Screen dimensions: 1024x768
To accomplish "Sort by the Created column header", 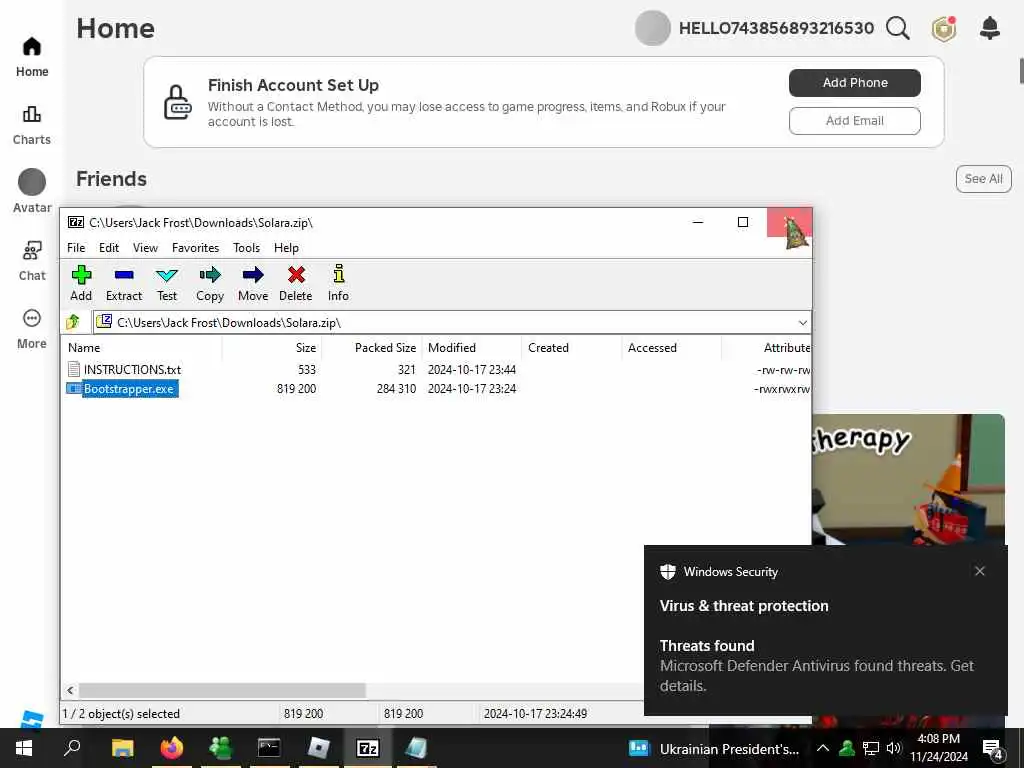I will tap(572, 347).
